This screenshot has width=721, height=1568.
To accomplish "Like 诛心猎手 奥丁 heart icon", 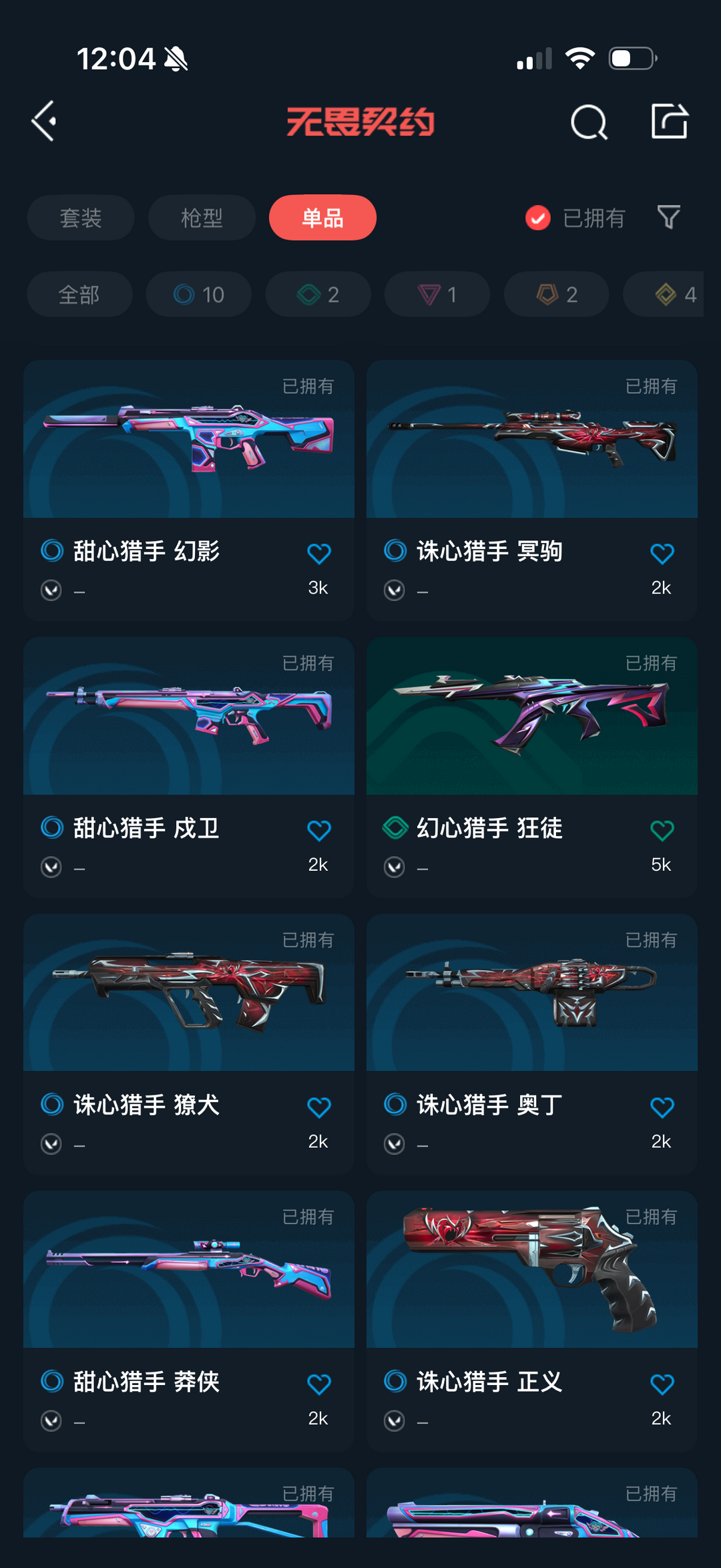I will click(662, 1107).
